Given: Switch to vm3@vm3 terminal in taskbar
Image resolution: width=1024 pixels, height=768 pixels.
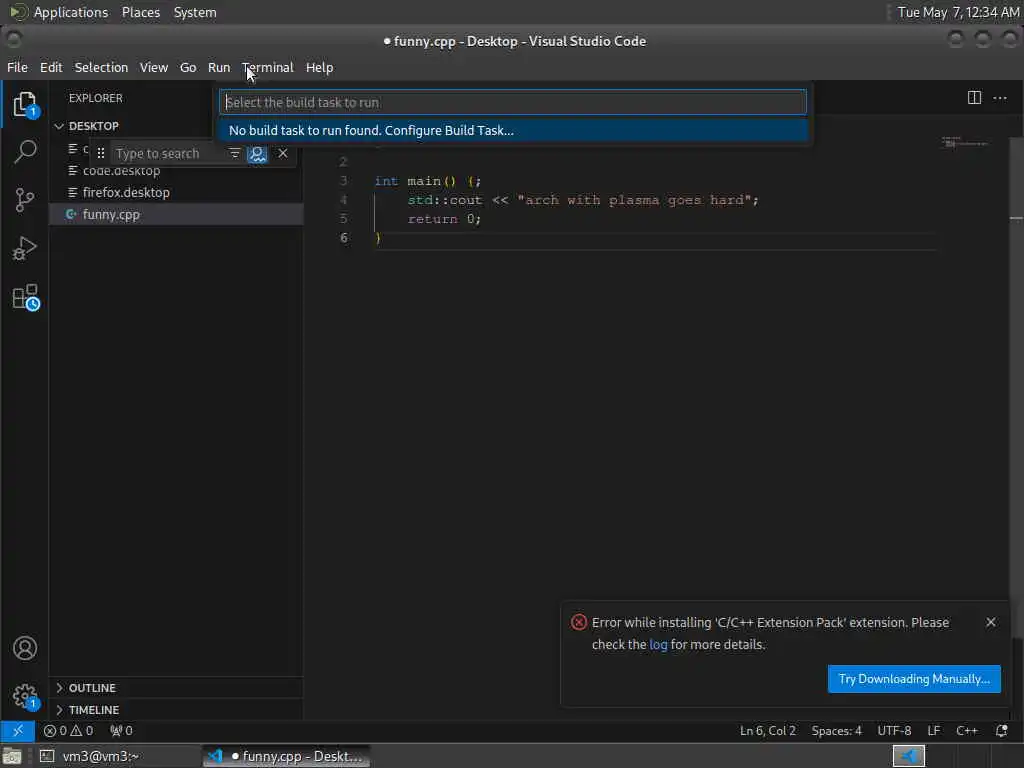Looking at the screenshot, I should [x=118, y=756].
